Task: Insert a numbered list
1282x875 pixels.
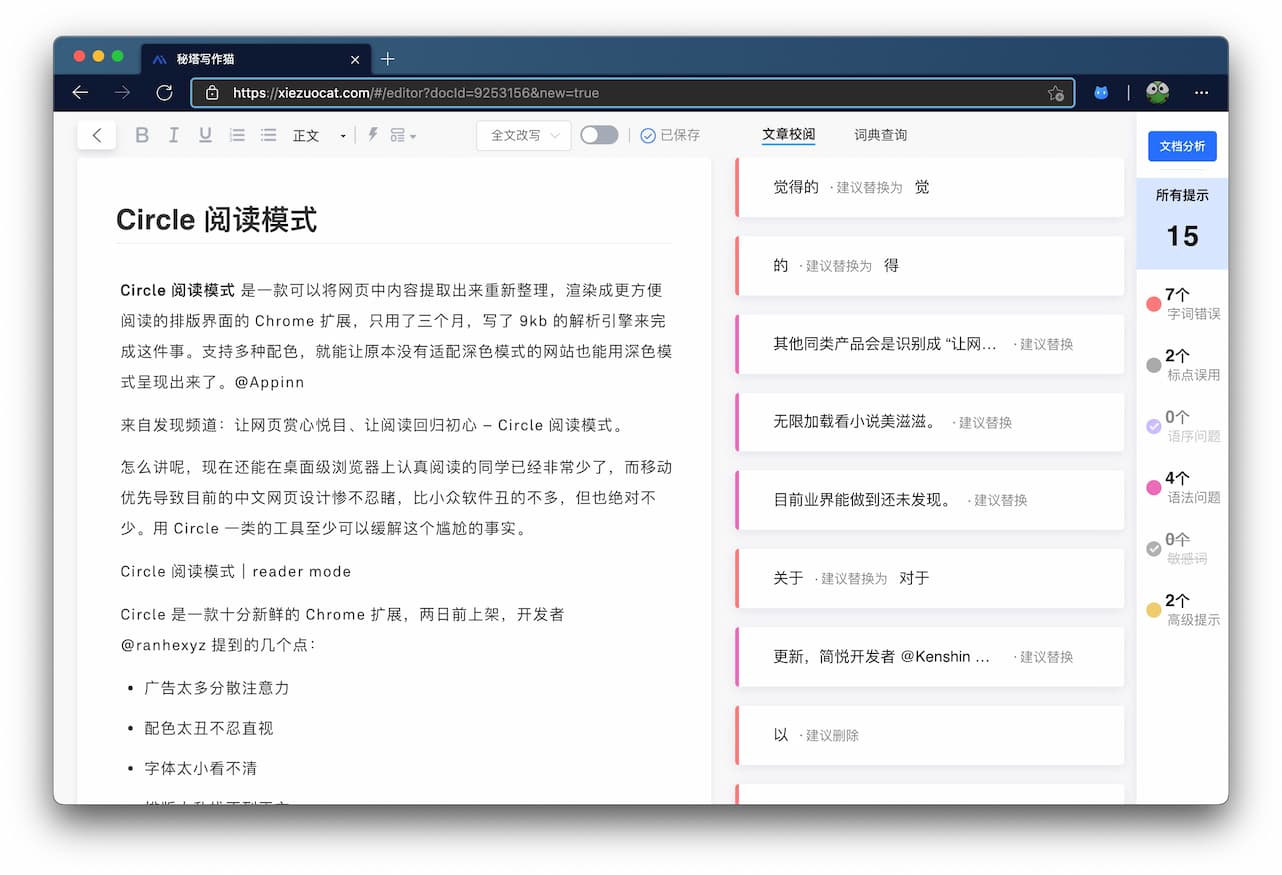Action: (237, 135)
